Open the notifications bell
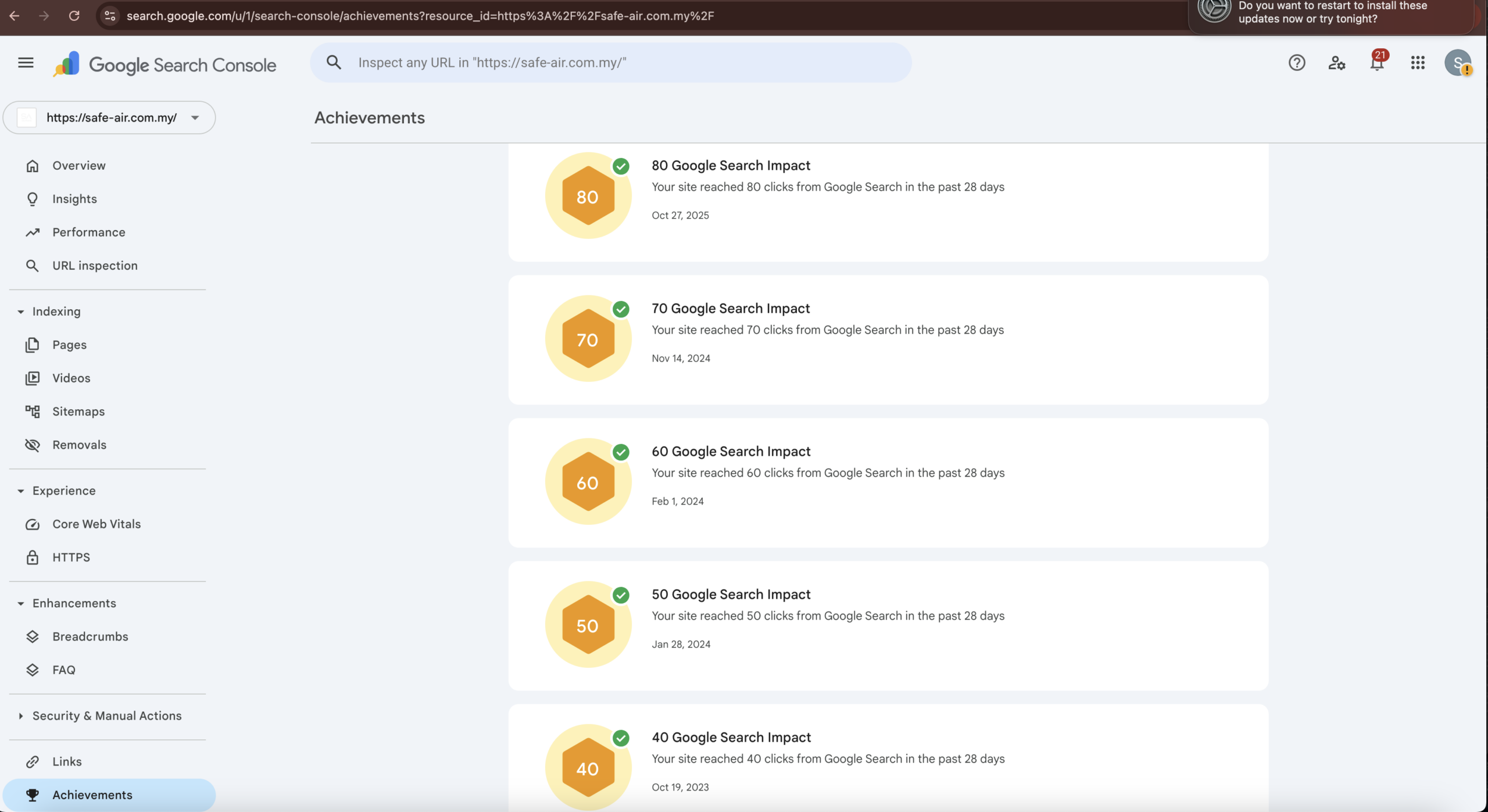 [x=1377, y=62]
